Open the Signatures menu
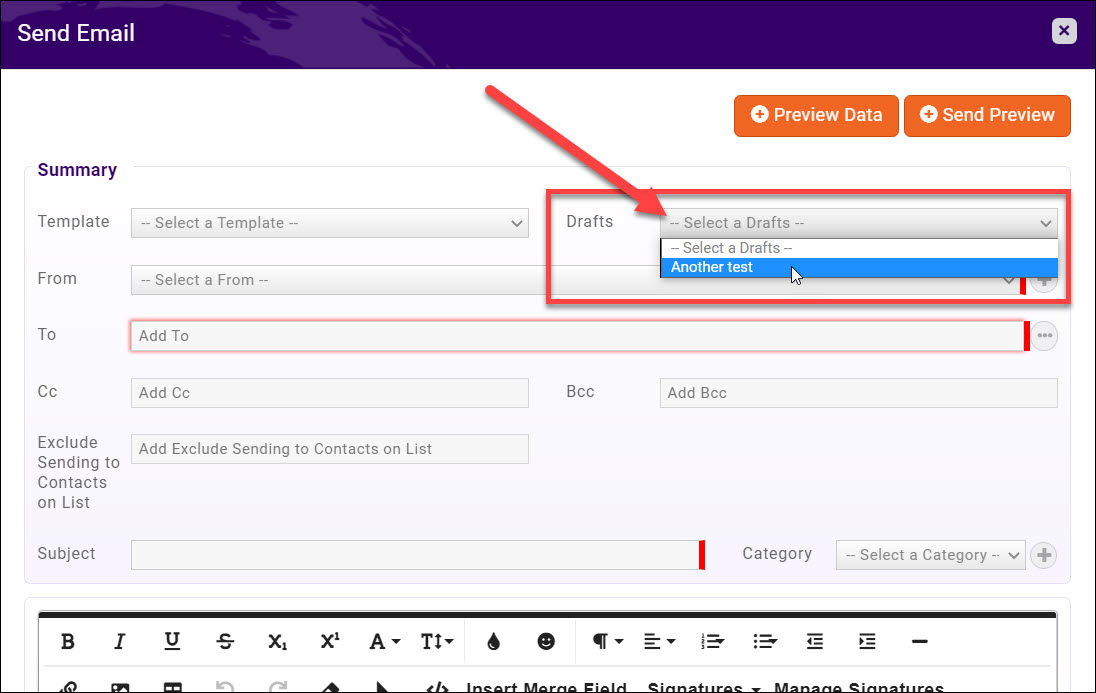This screenshot has height=693, width=1096. pyautogui.click(x=703, y=687)
